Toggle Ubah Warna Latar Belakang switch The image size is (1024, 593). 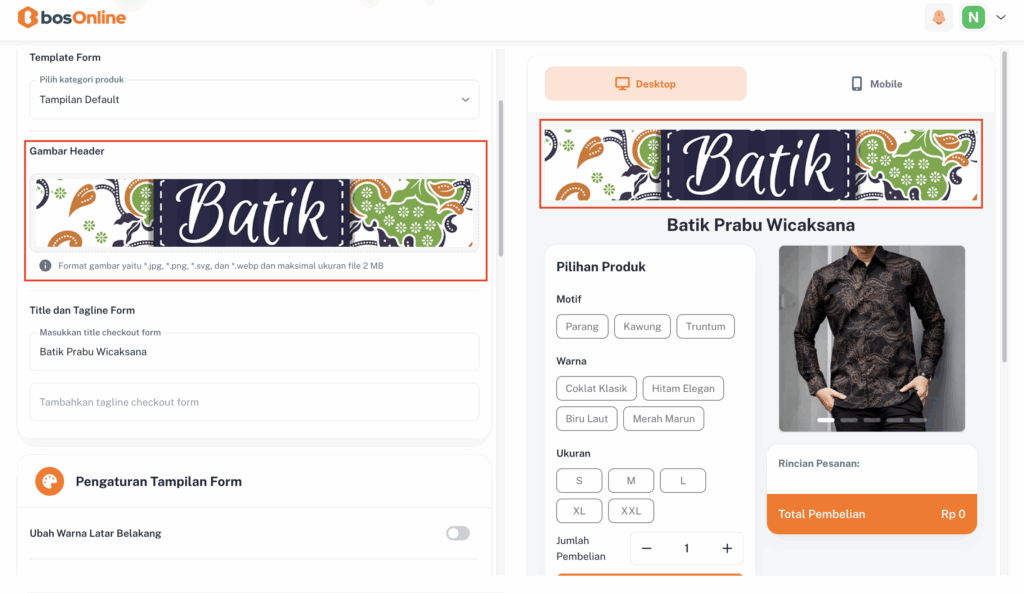pos(458,534)
